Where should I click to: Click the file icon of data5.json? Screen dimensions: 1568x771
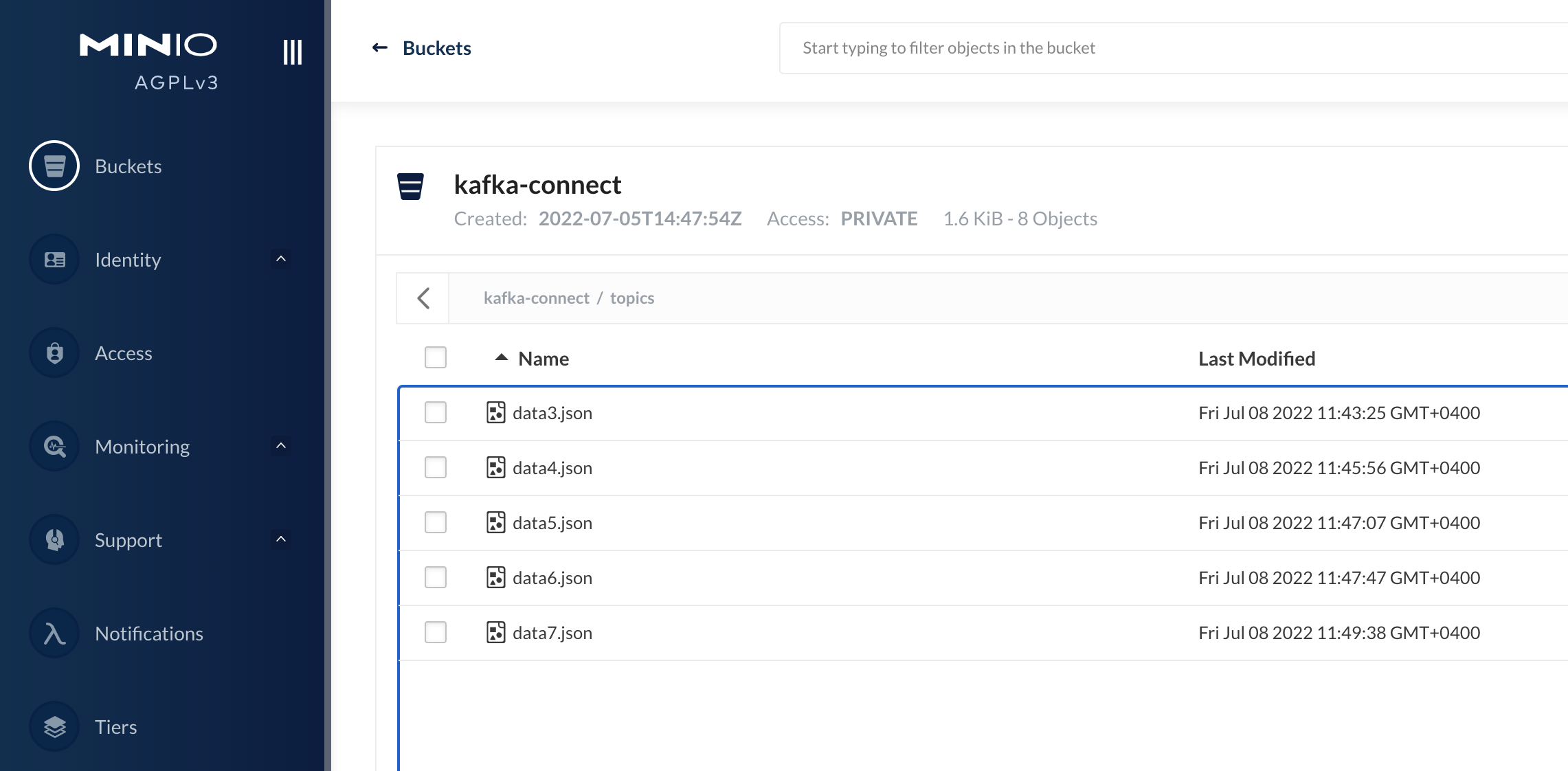495,522
